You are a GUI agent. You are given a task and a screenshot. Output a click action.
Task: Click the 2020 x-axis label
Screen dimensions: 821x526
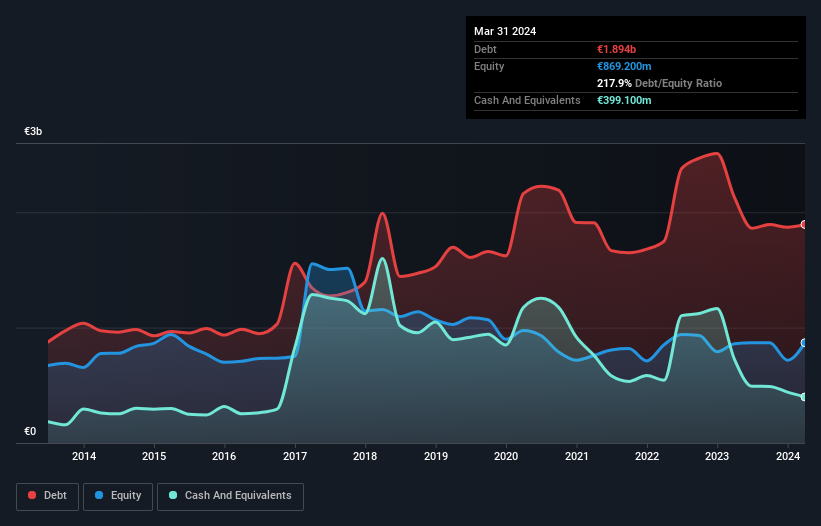[x=506, y=456]
